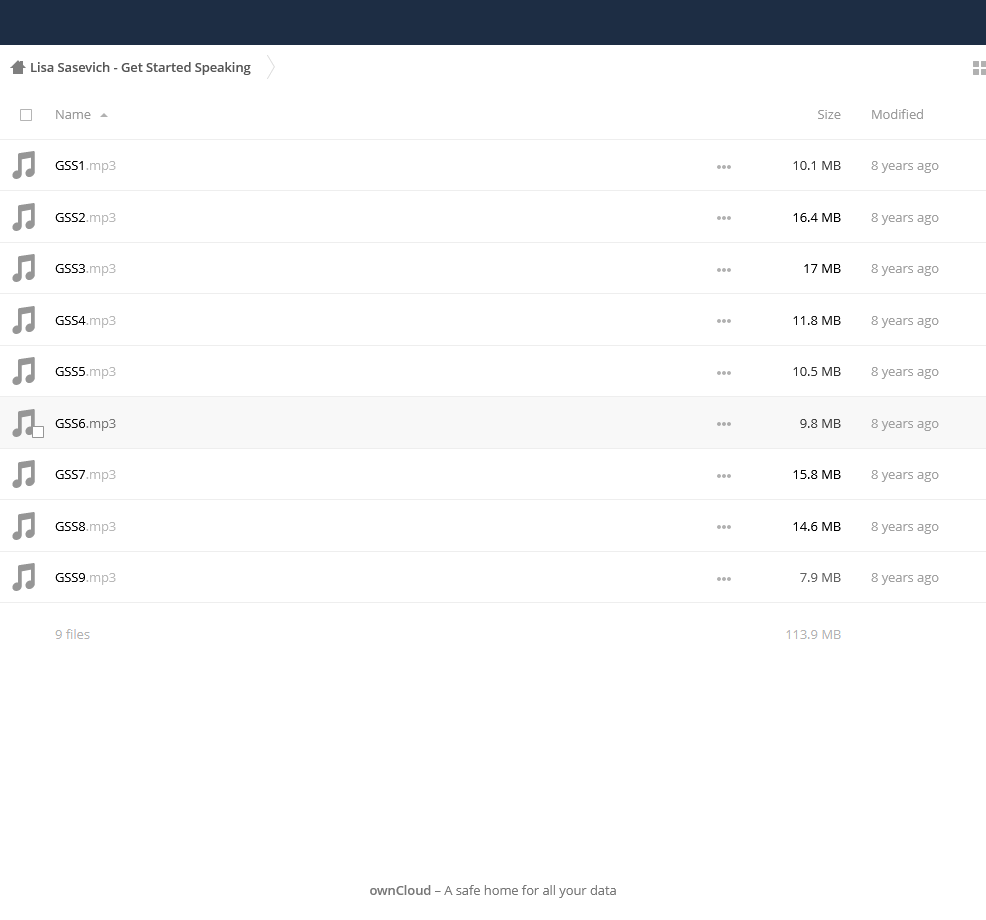Open the GSS7.mp3 file
Image resolution: width=986 pixels, height=920 pixels.
86,474
